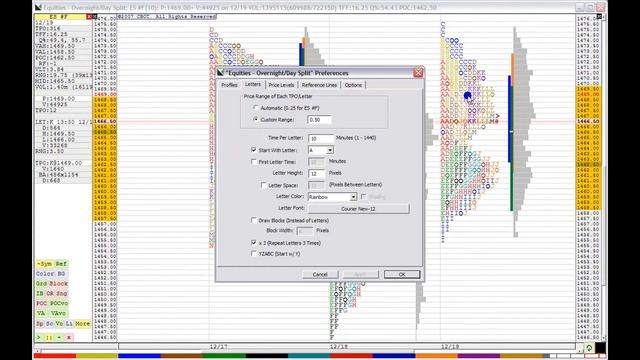Click the Courier New-12 font button
This screenshot has height=360, width=640.
[358, 209]
